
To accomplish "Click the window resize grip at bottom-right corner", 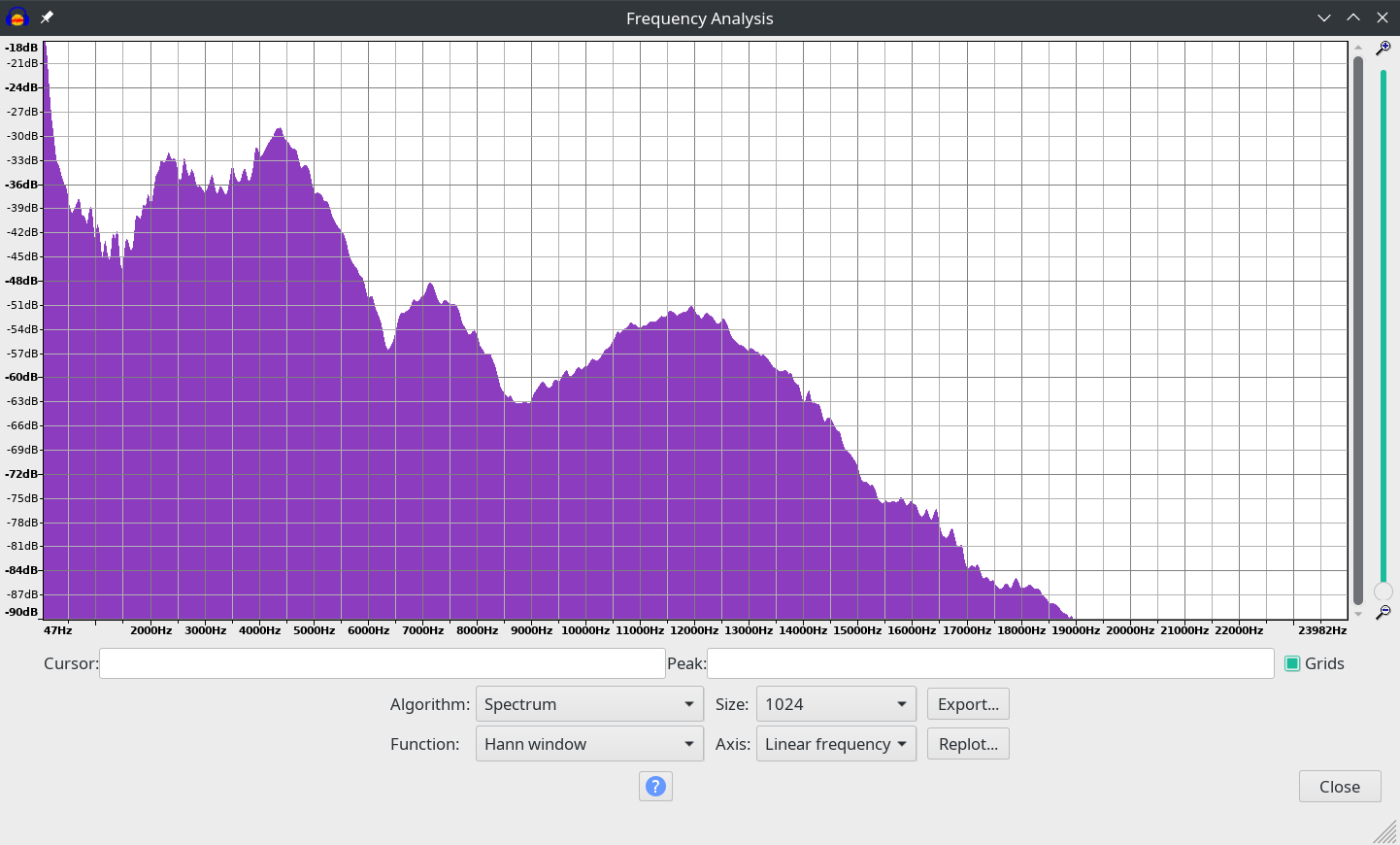I will (1385, 831).
